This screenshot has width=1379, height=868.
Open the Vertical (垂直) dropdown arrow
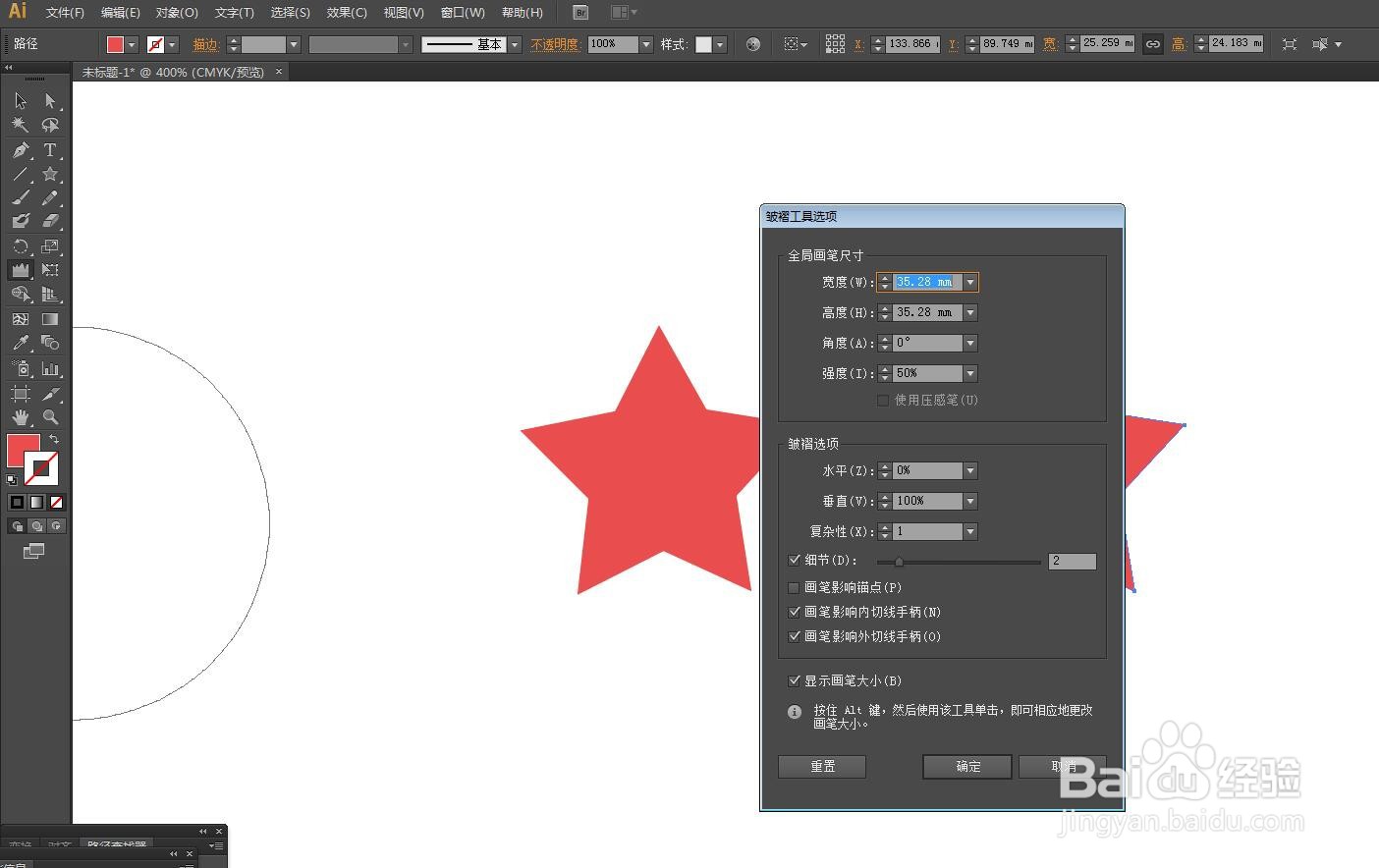point(970,501)
